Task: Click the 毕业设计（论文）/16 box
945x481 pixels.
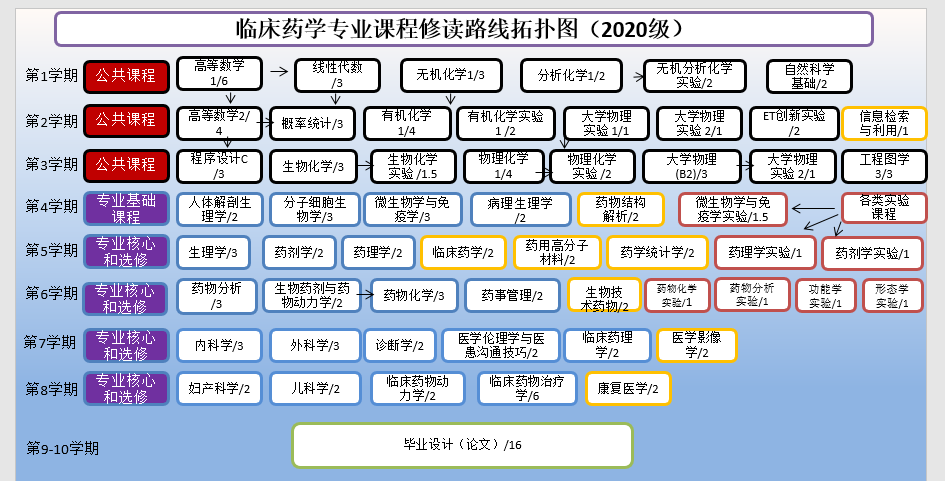Action: 462,445
